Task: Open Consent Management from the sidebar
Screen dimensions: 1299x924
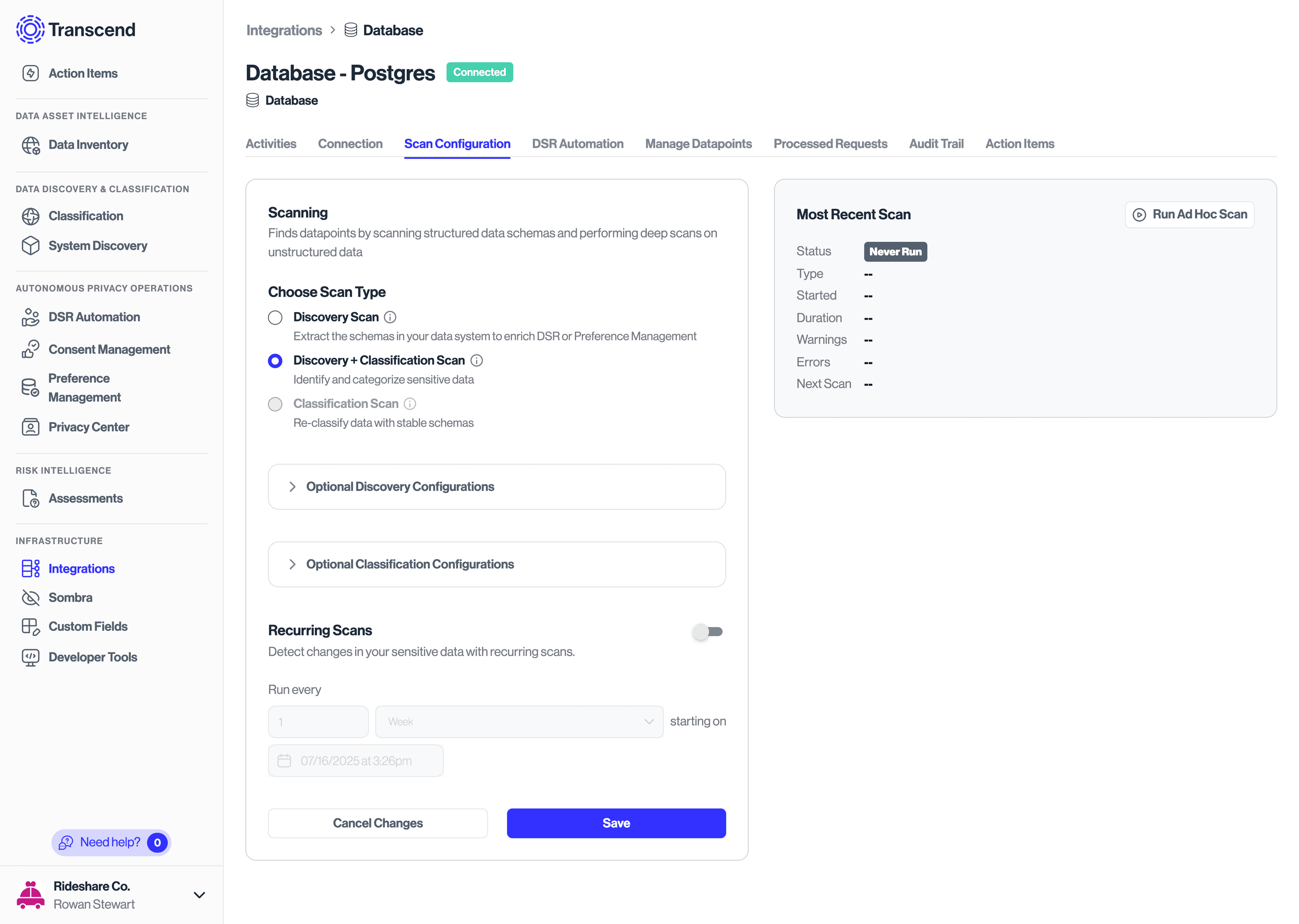Action: click(109, 349)
